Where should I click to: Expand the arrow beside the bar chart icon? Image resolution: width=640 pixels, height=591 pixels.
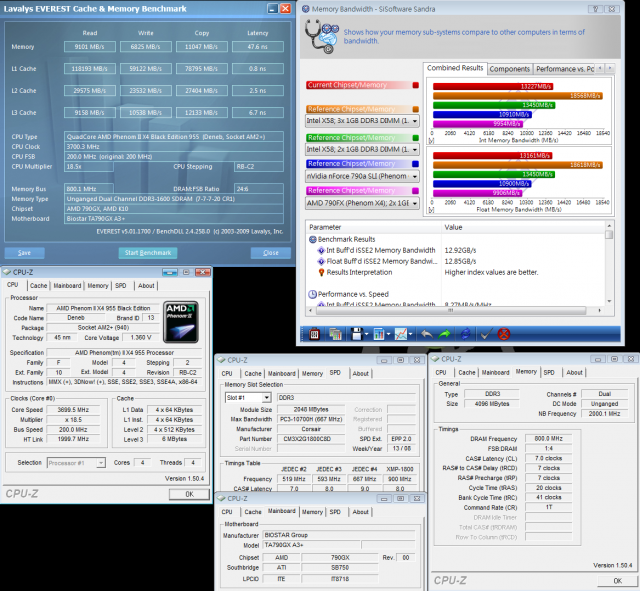coord(388,334)
